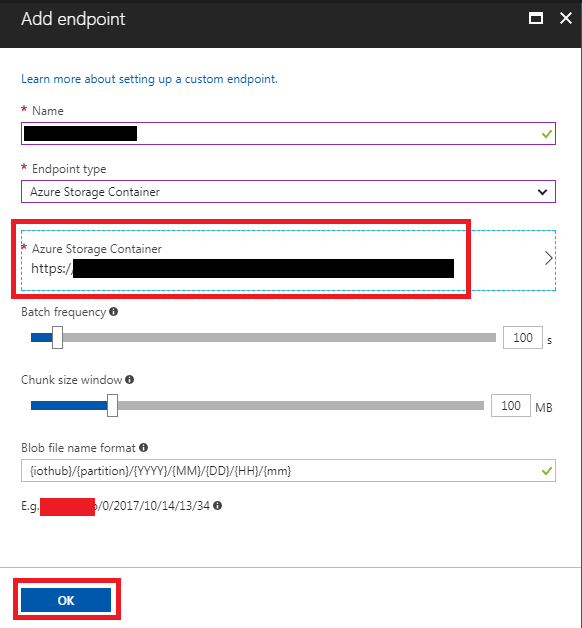The image size is (582, 628).
Task: Click the Name input field
Action: point(288,133)
